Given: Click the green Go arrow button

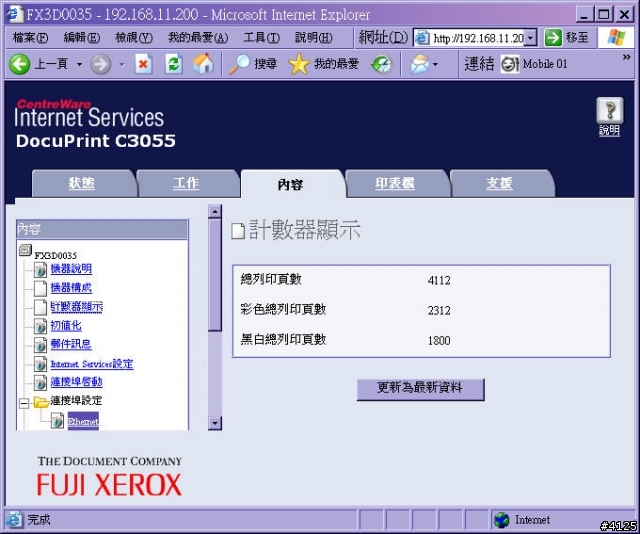Looking at the screenshot, I should pos(553,38).
